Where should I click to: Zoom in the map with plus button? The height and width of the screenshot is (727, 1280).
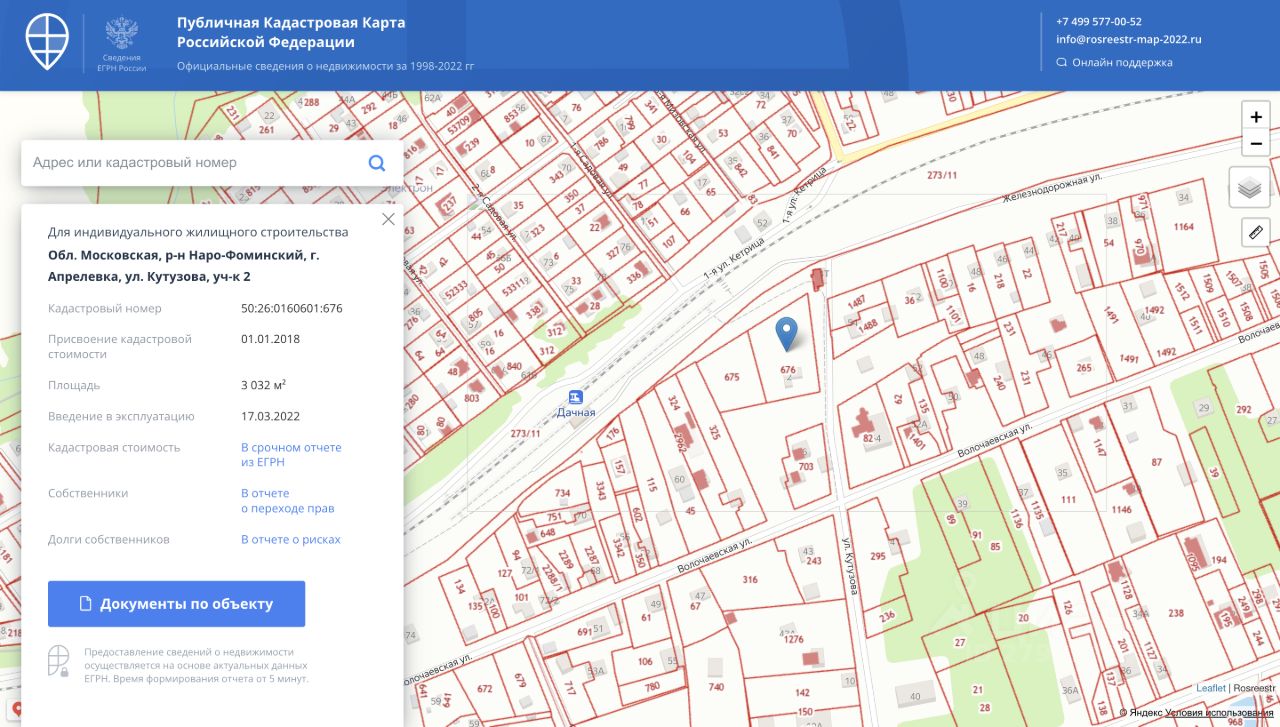pyautogui.click(x=1256, y=117)
